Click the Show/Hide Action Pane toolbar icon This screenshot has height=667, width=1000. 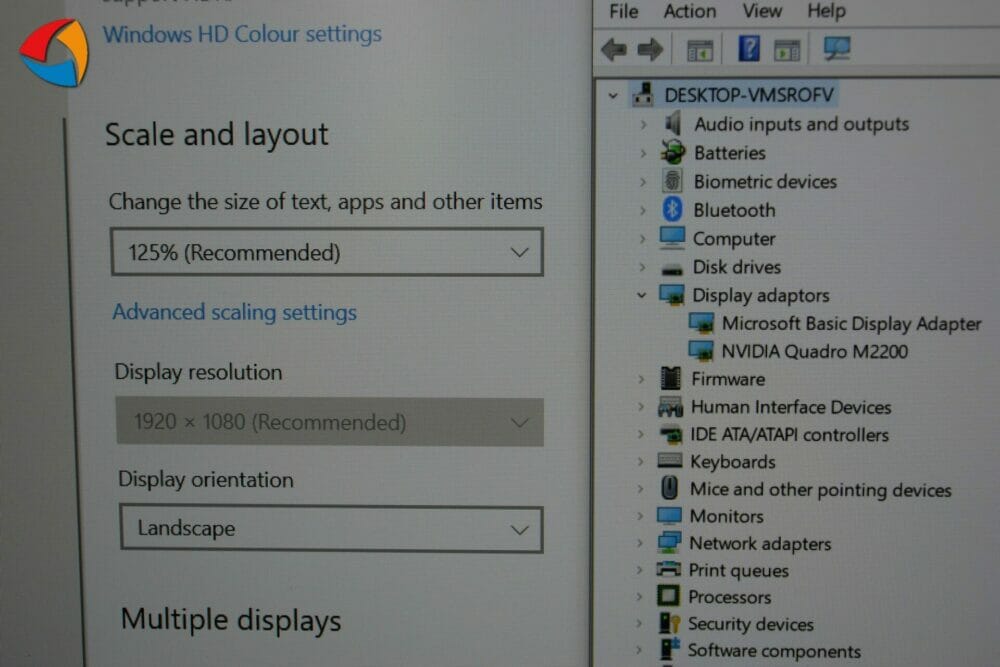786,50
